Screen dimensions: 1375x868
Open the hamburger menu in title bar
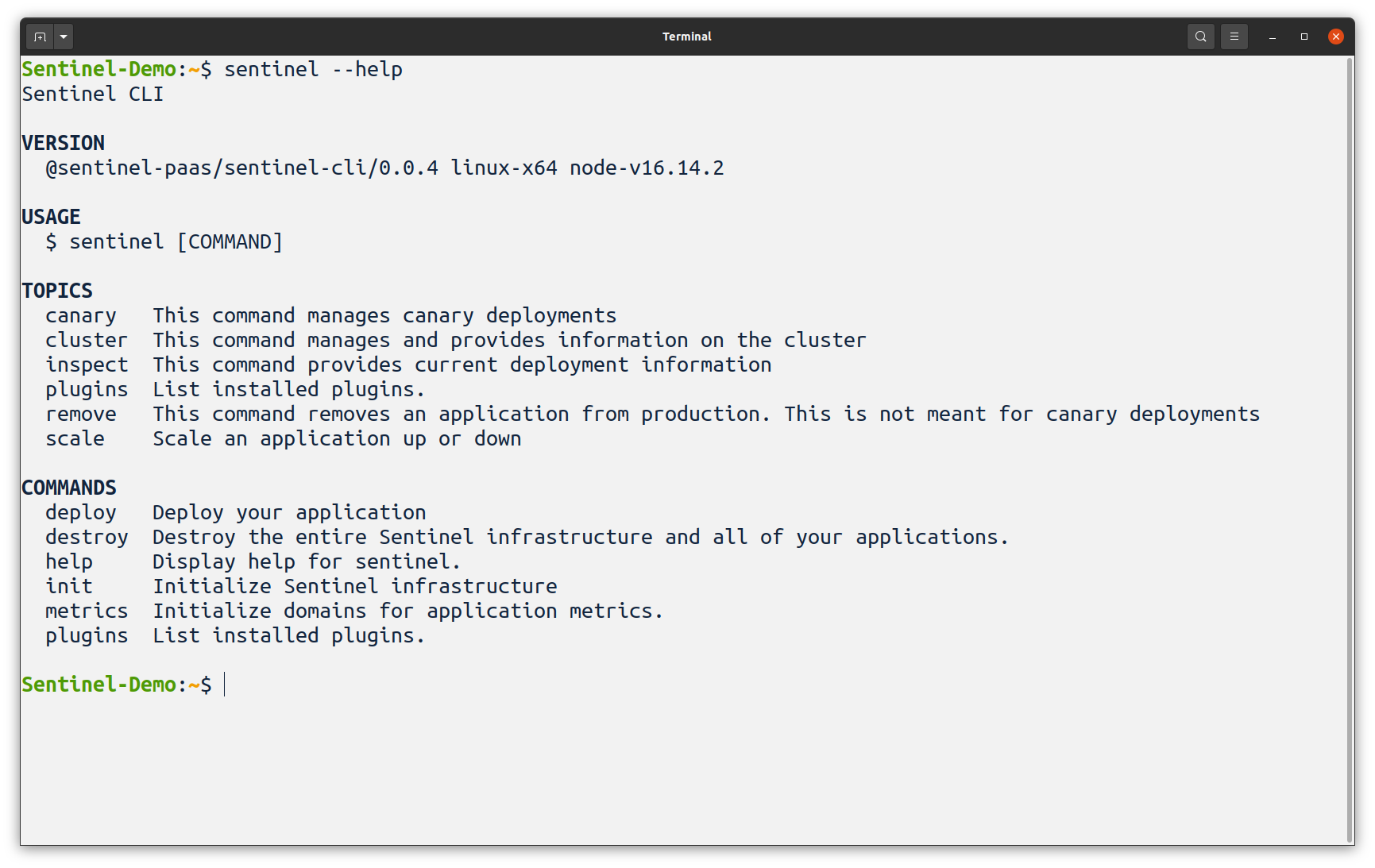[1234, 37]
